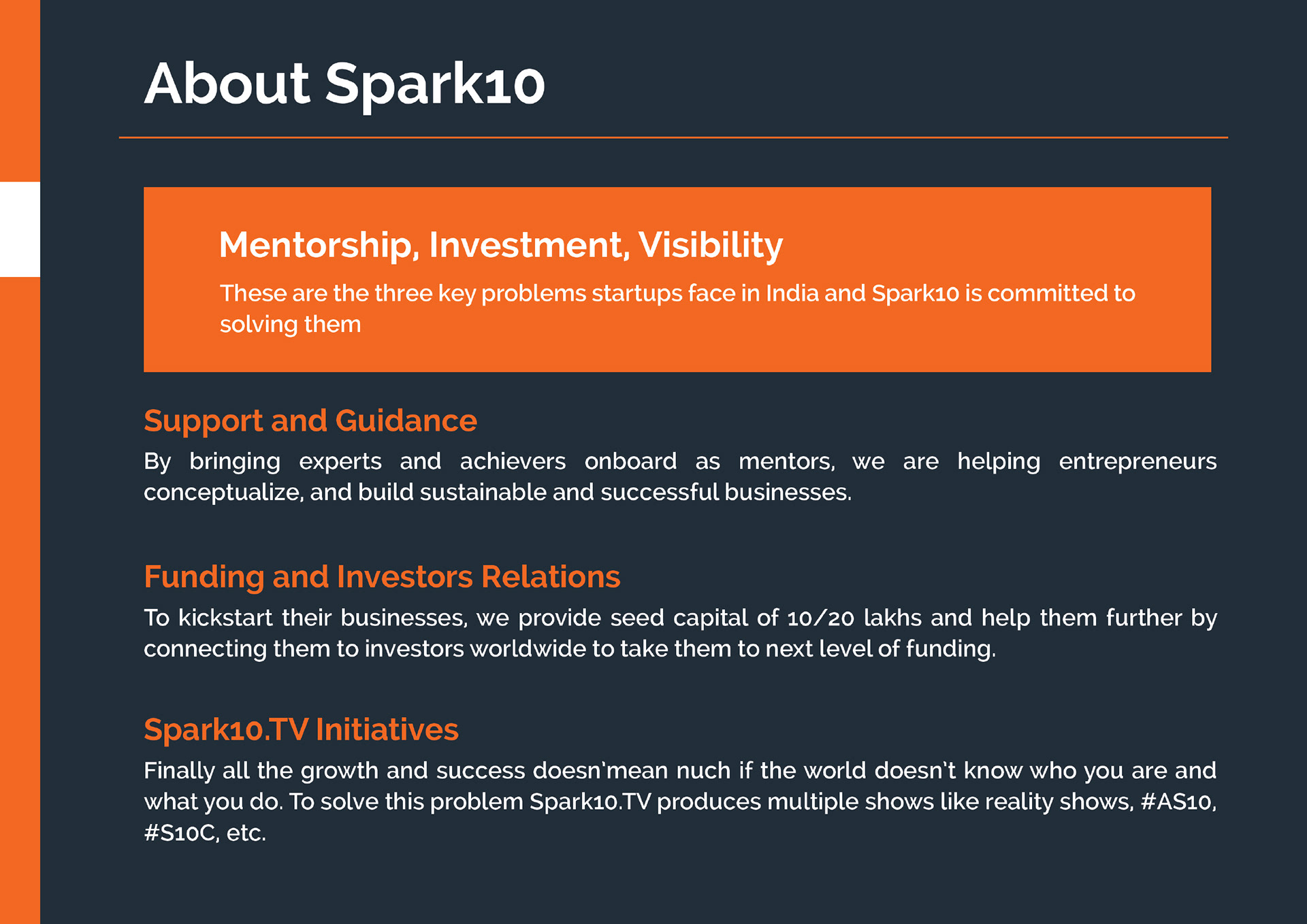Click the Mentorship, Investment, Visibility heading
Screen dimensions: 1307x924
[x=500, y=245]
